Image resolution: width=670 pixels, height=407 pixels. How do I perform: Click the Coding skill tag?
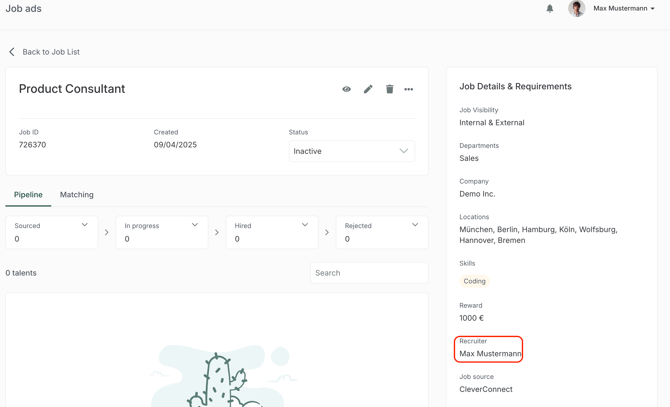pos(474,281)
